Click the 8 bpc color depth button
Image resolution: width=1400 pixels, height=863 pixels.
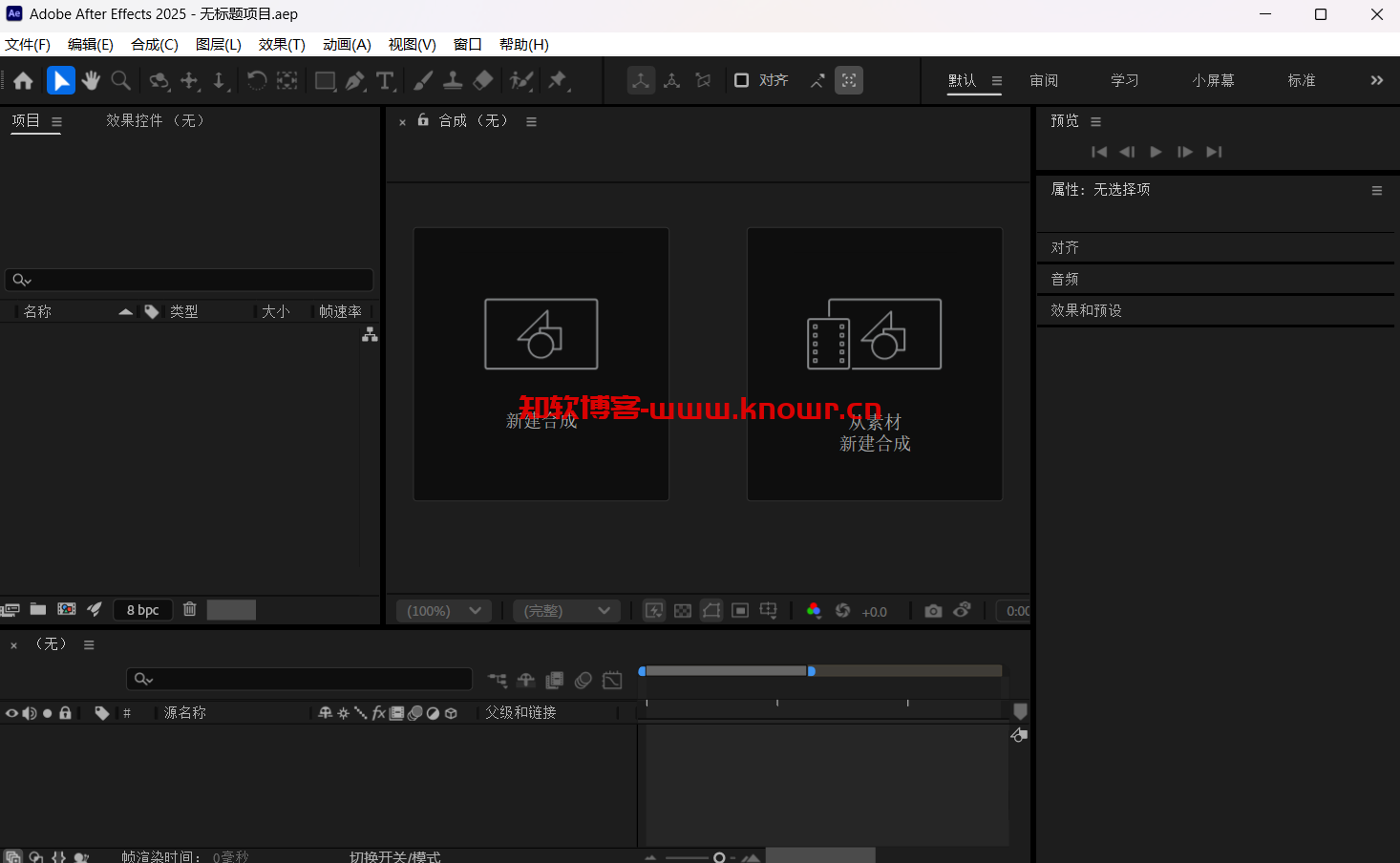click(x=143, y=610)
